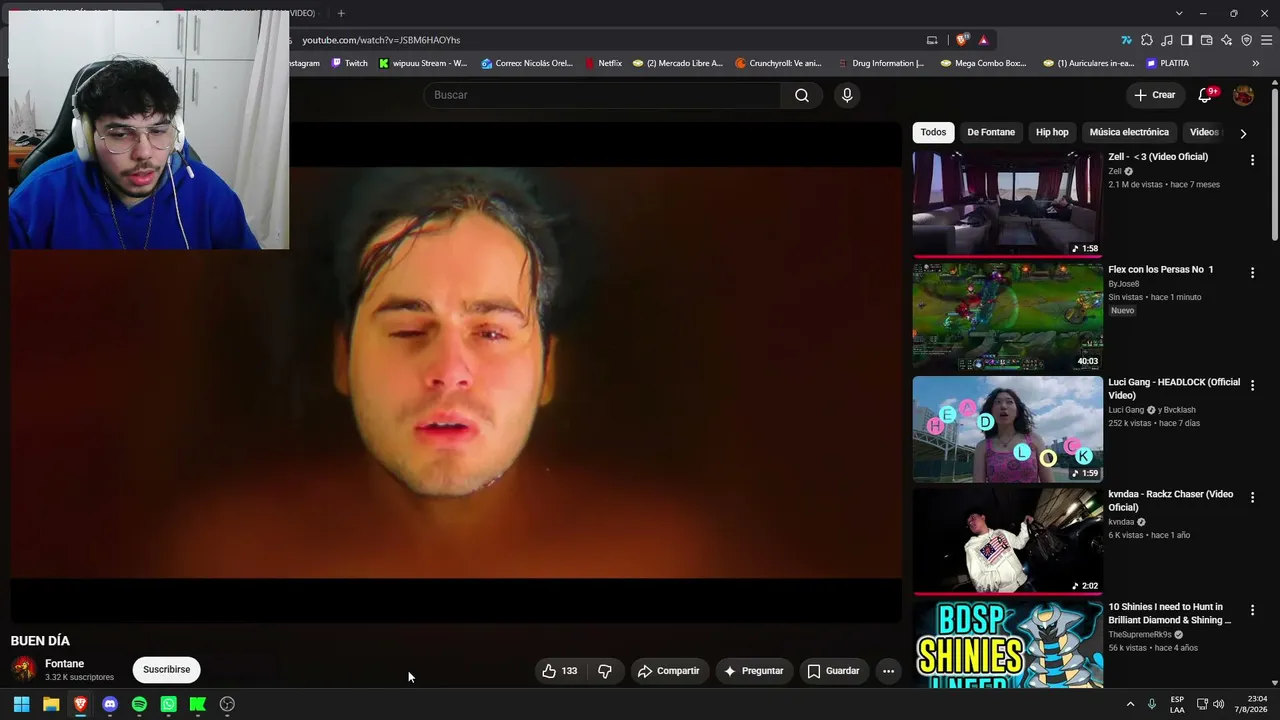Viewport: 1280px width, 720px height.
Task: Open the media control music-note icon
Action: pos(1166,40)
